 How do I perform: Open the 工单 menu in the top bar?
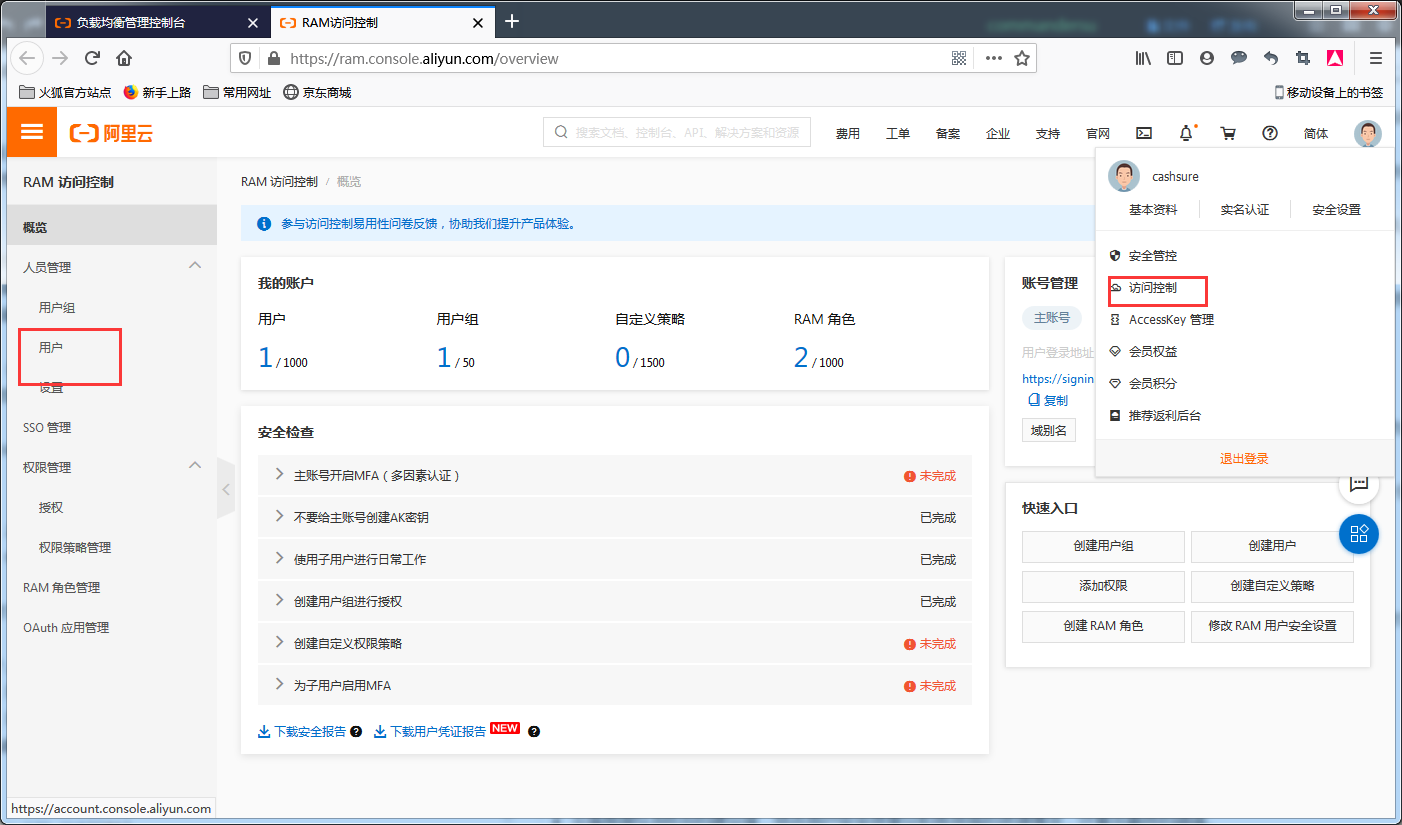pos(897,132)
